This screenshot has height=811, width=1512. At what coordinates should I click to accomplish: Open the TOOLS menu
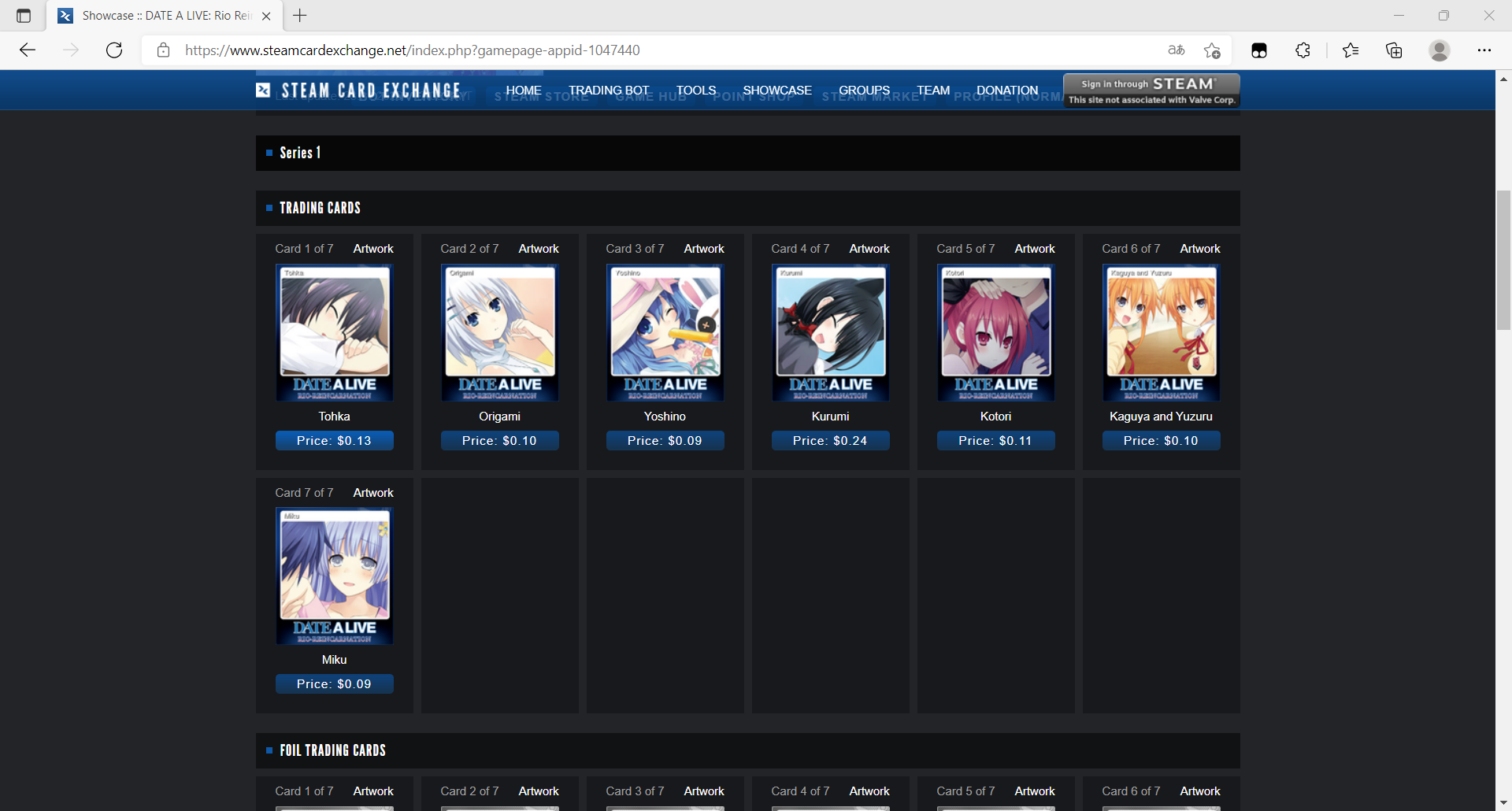[x=696, y=91]
